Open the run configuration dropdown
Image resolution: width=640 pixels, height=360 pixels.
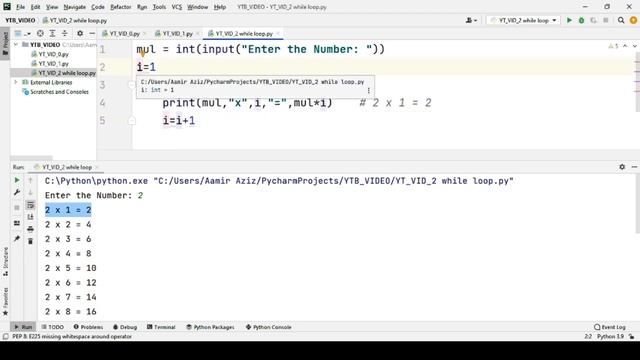(x=523, y=20)
